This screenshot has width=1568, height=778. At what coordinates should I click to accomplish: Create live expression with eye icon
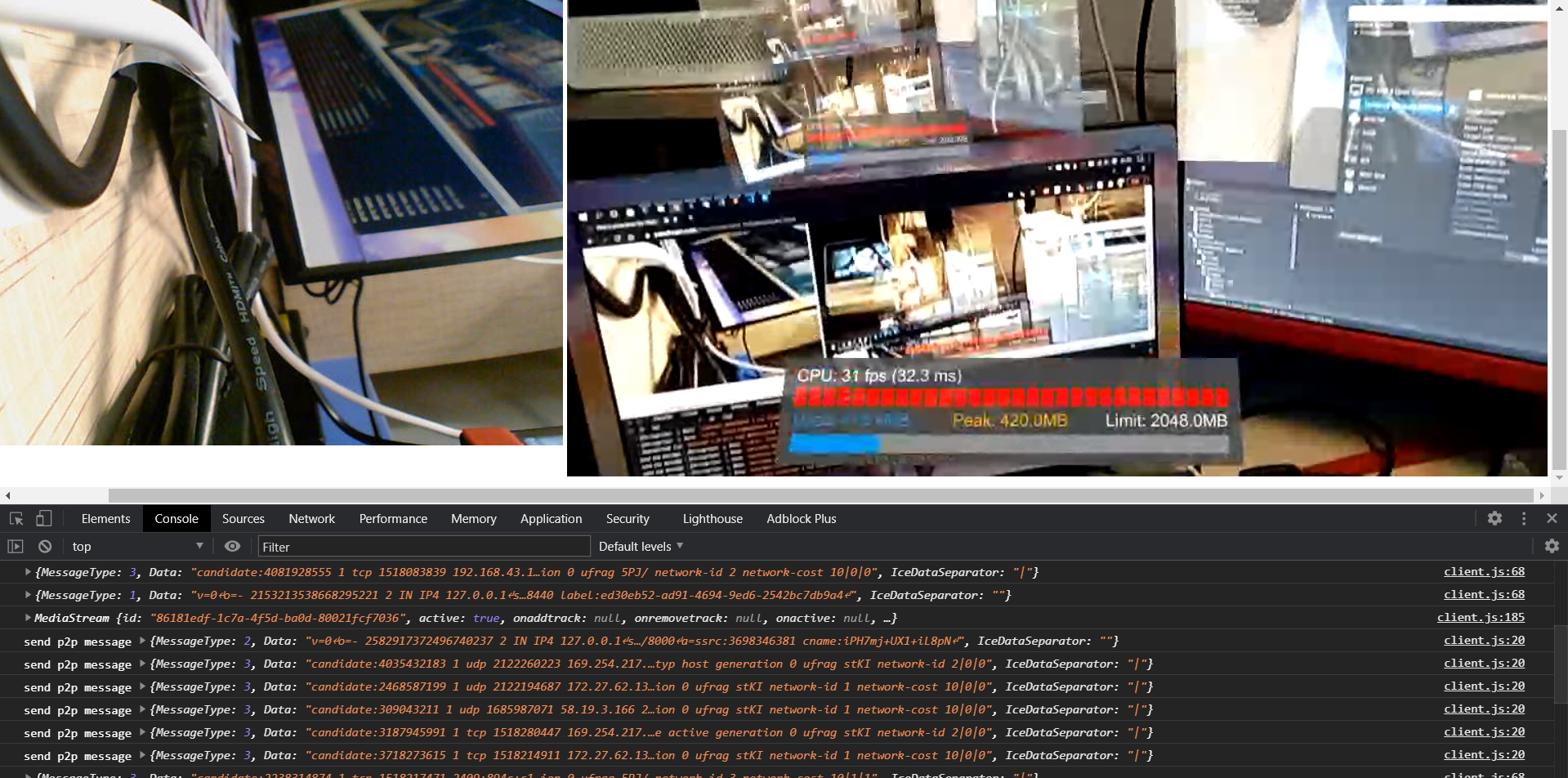(x=232, y=546)
